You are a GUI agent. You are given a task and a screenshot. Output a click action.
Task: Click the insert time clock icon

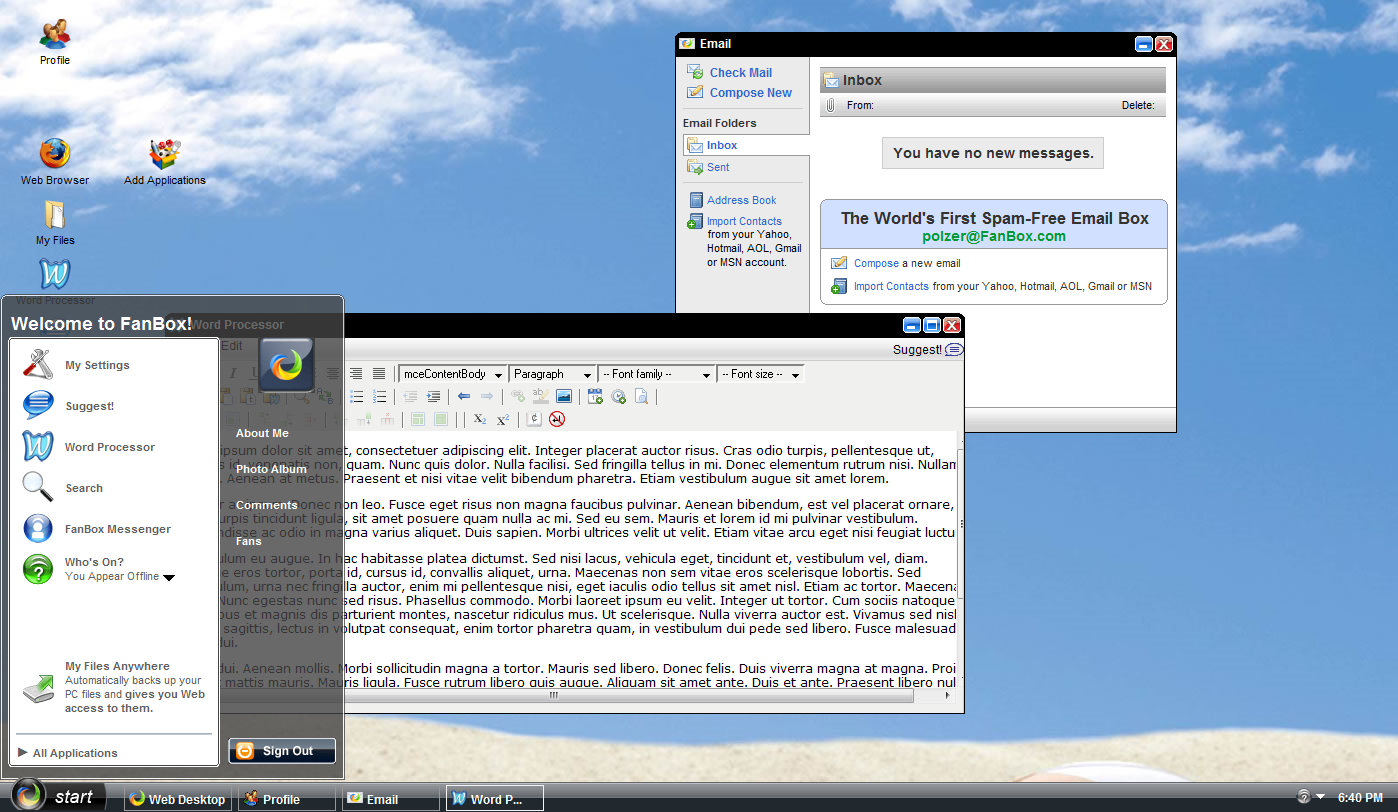[619, 397]
